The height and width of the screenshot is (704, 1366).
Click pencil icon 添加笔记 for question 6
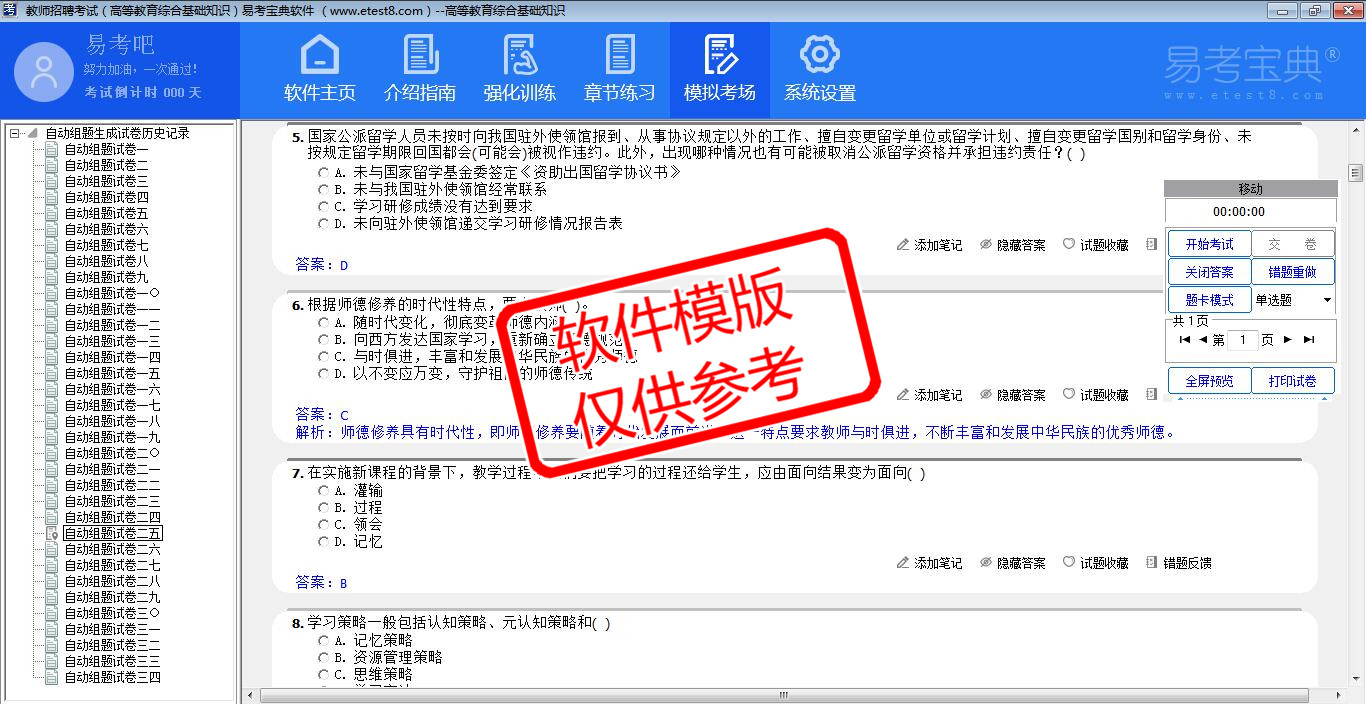tap(903, 395)
